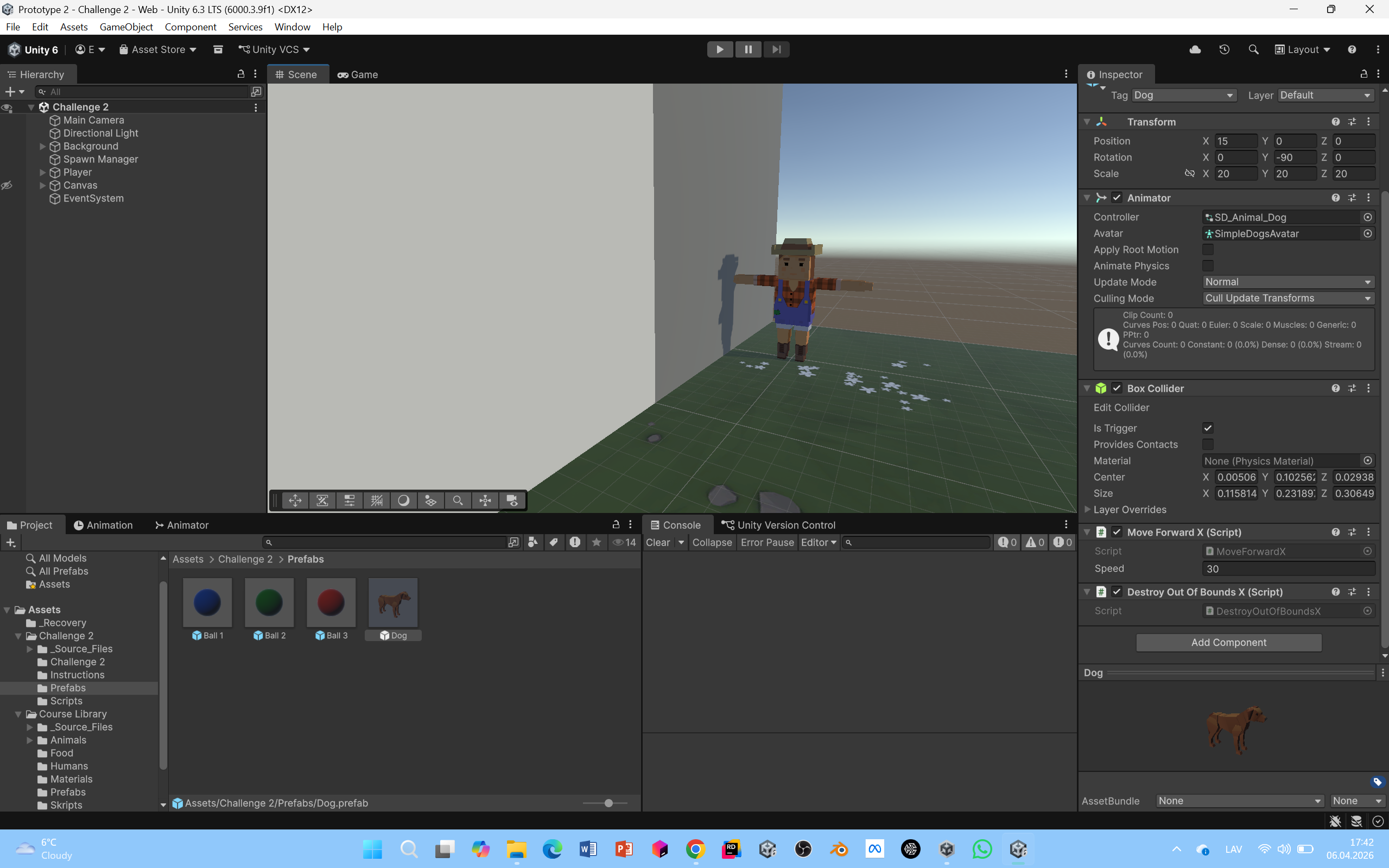Click the Step frame button

point(776,49)
